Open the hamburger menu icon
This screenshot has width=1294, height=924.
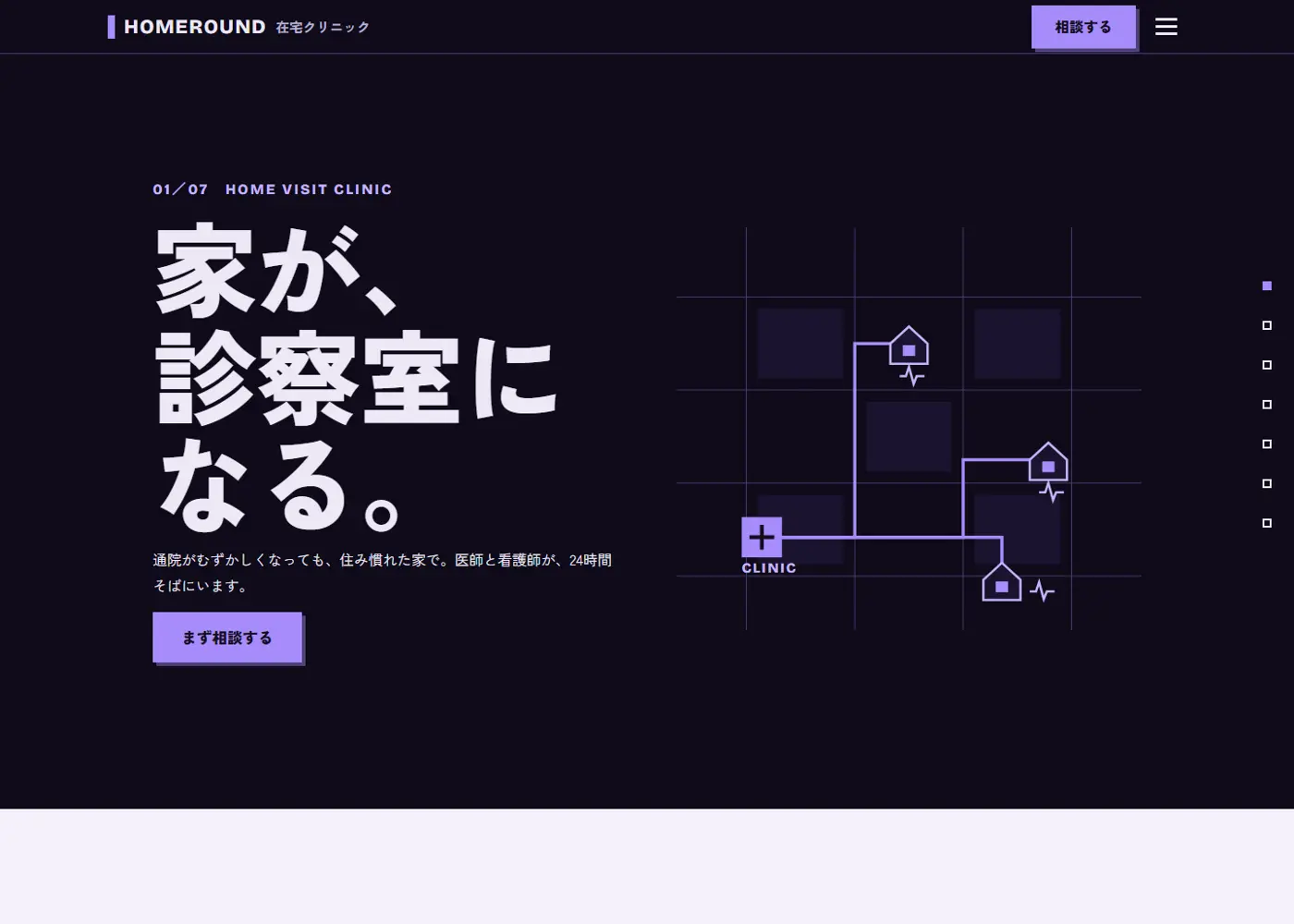[1166, 27]
